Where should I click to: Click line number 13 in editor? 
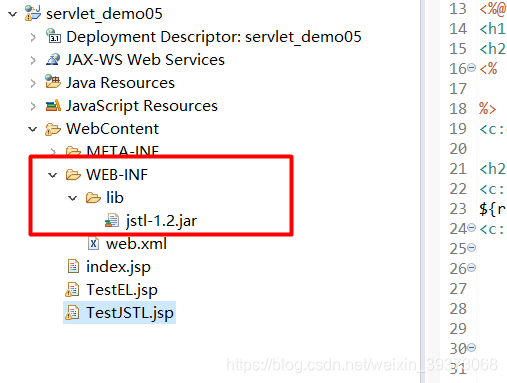coord(458,9)
